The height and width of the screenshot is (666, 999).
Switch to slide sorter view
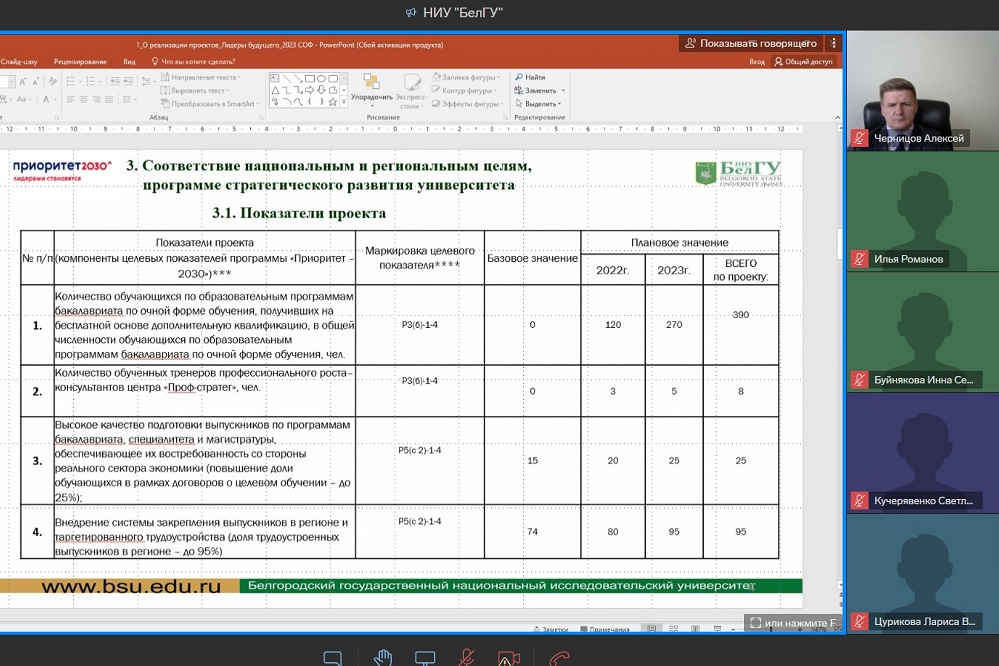click(673, 629)
